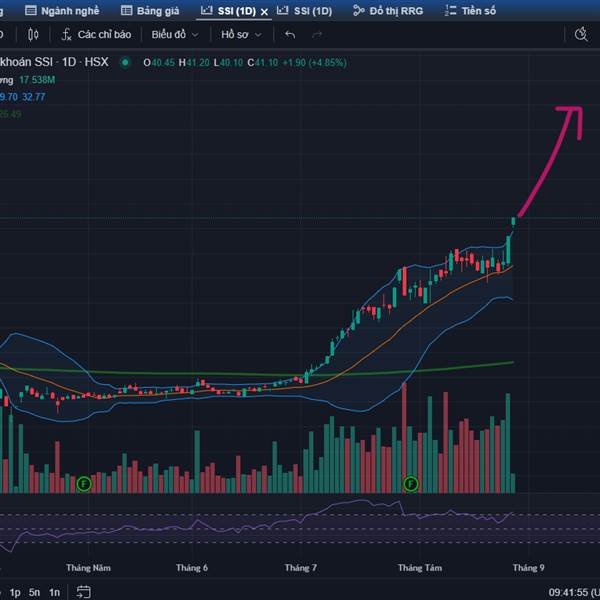The width and height of the screenshot is (600, 600).
Task: Click the fx indicators icon
Action: (67, 35)
